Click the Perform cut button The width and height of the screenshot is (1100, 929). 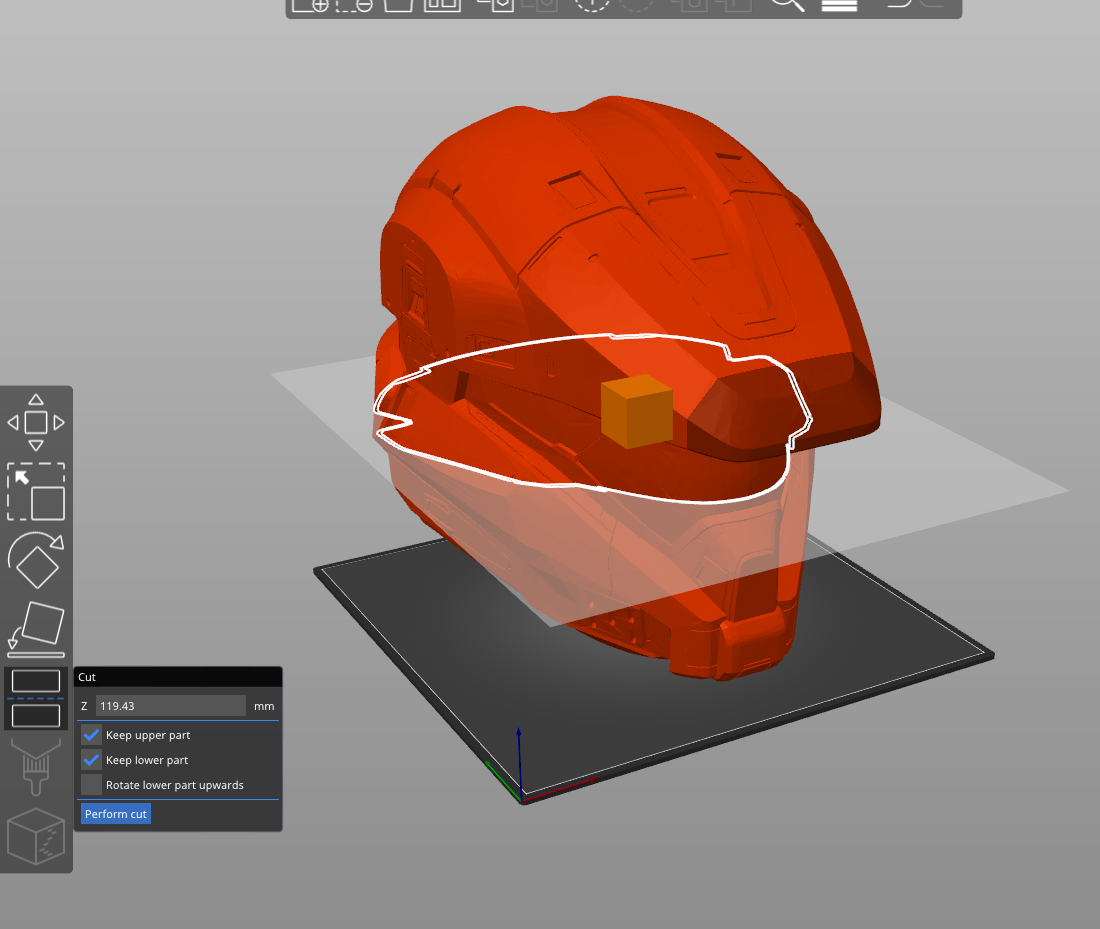(x=116, y=814)
